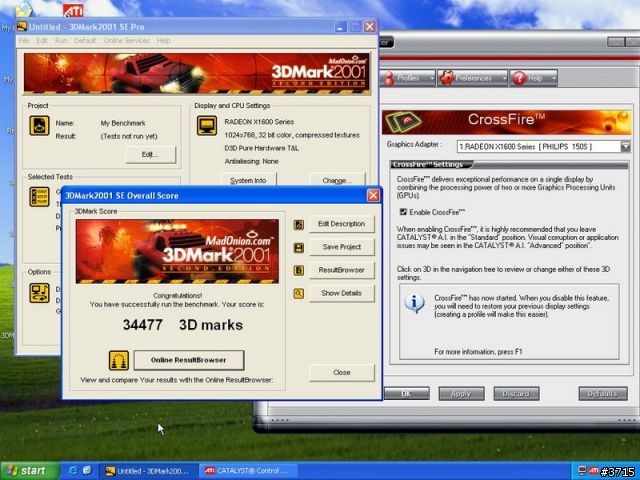The height and width of the screenshot is (480, 640).
Task: Click the Preferences icon in Catalyst toolbar
Action: pyautogui.click(x=447, y=78)
